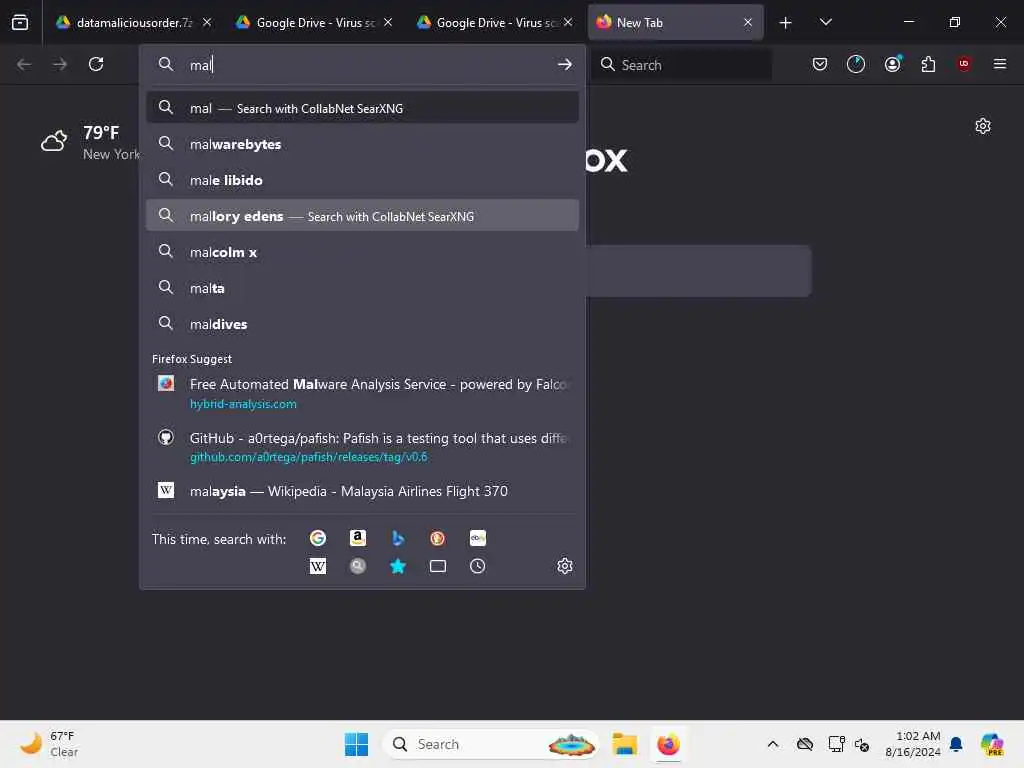Search open tabs with the tab icon
This screenshot has width=1024, height=768.
click(438, 566)
